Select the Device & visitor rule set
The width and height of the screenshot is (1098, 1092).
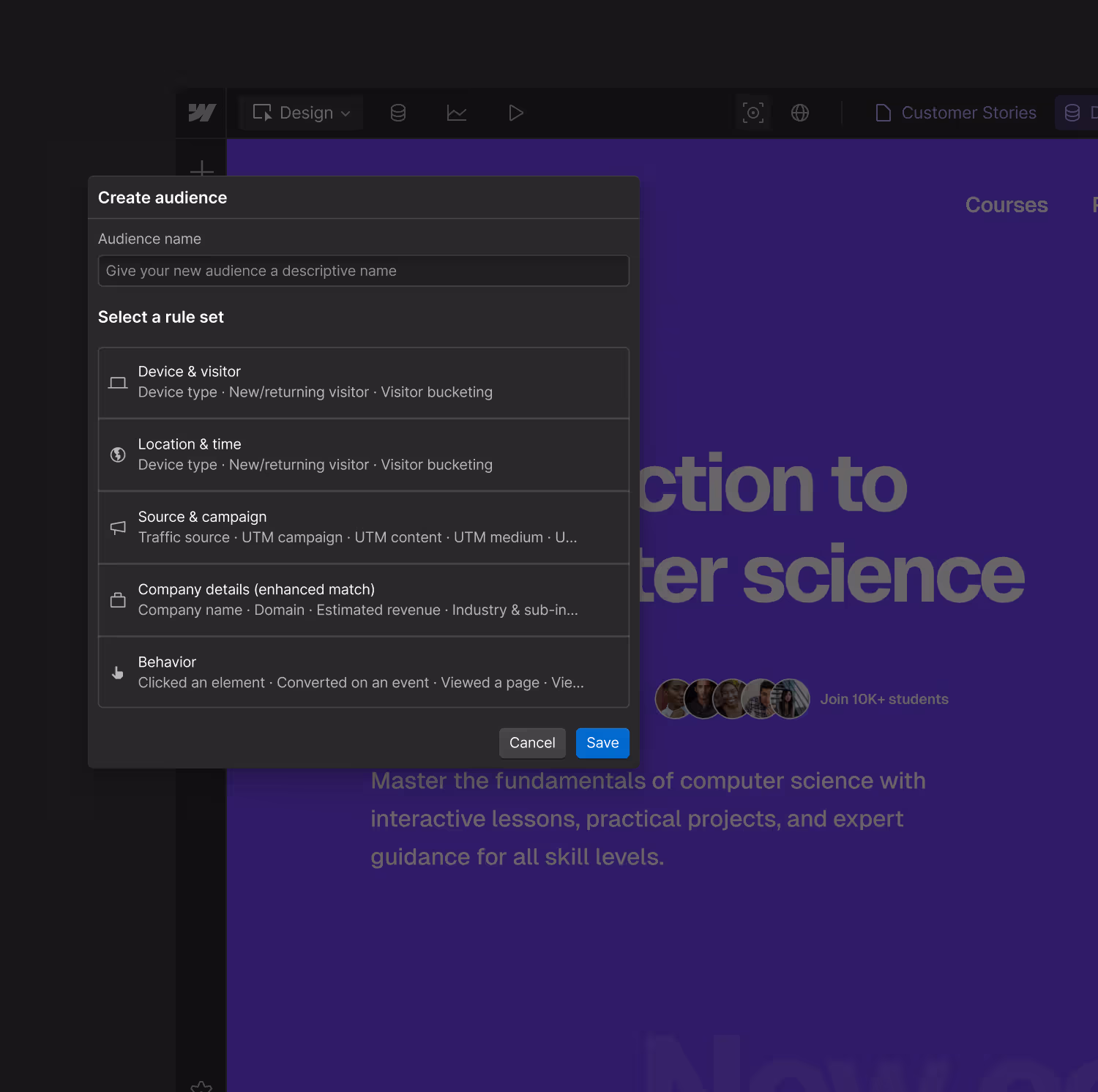(x=363, y=382)
